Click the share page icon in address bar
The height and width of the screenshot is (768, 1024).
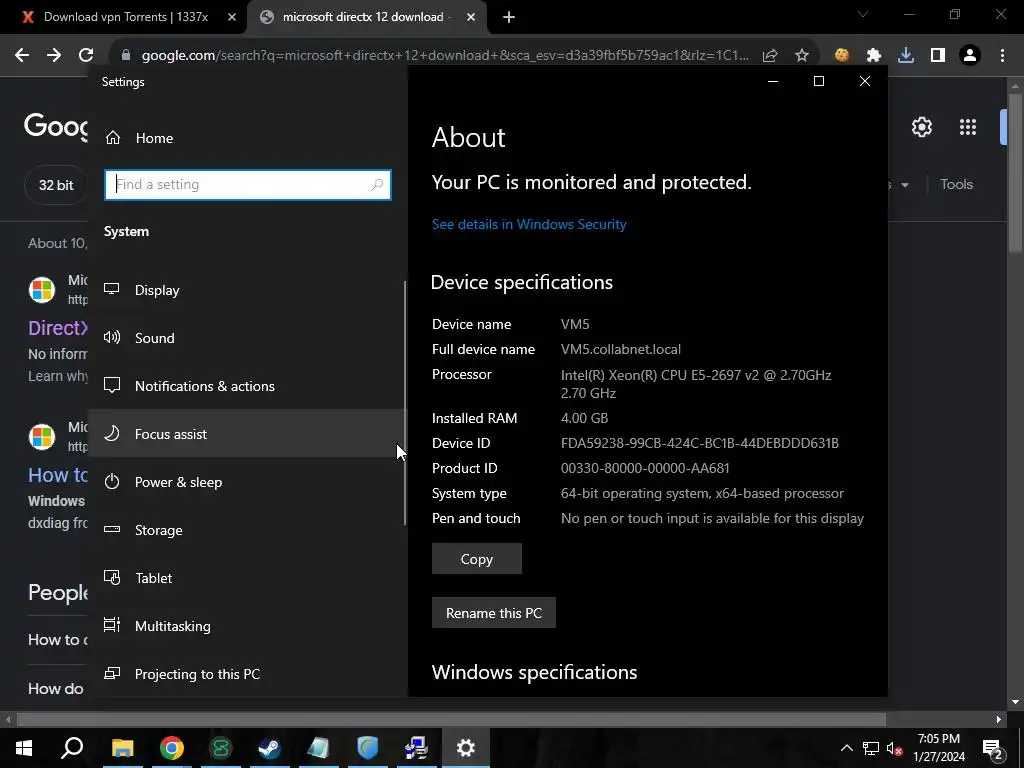click(770, 56)
